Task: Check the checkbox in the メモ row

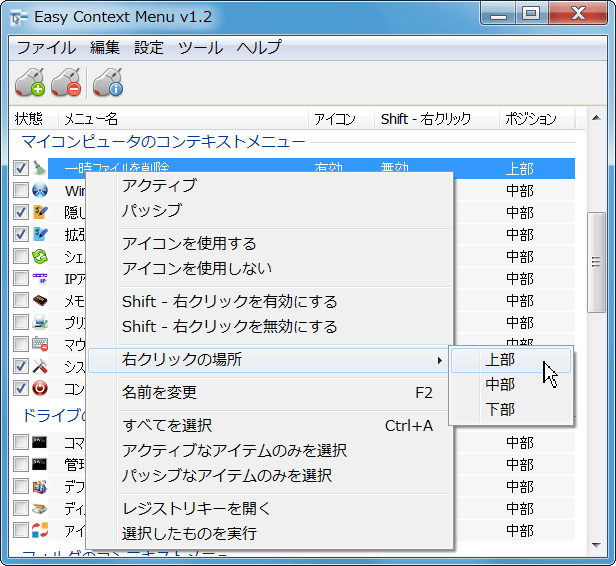Action: [x=21, y=300]
